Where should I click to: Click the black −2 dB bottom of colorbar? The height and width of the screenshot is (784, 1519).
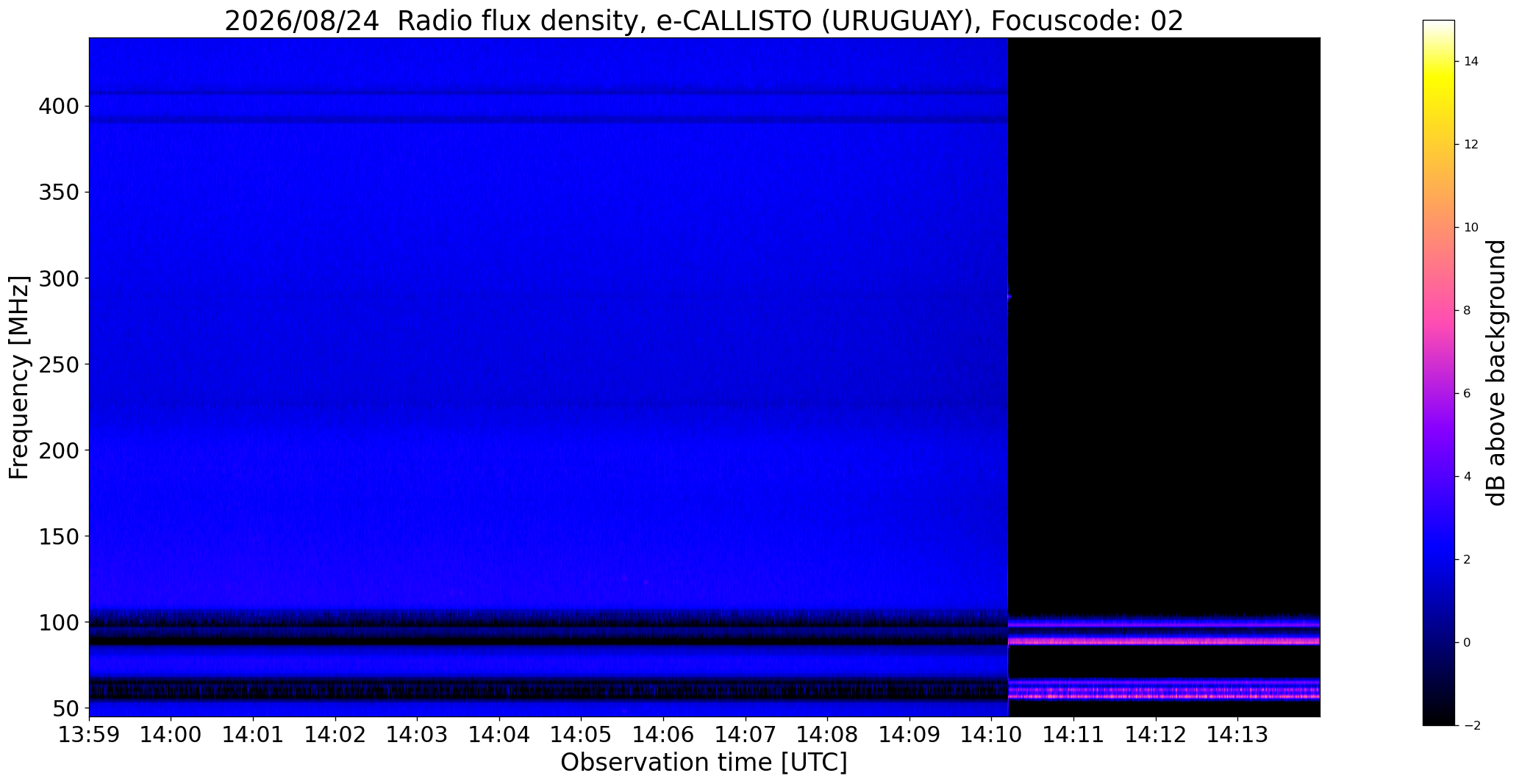[1439, 721]
